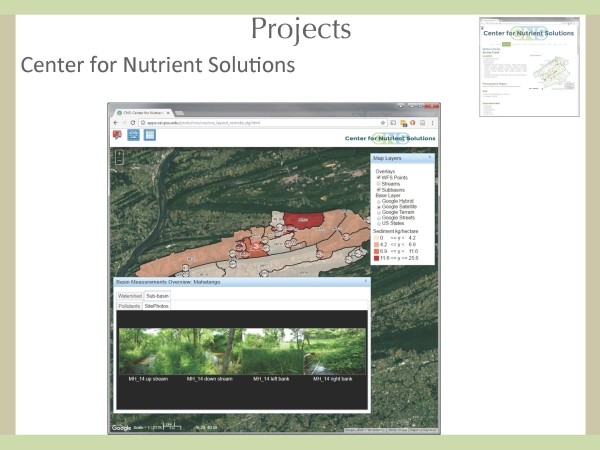
Task: Toggle the Subbasins overlay checkbox
Action: pyautogui.click(x=379, y=190)
